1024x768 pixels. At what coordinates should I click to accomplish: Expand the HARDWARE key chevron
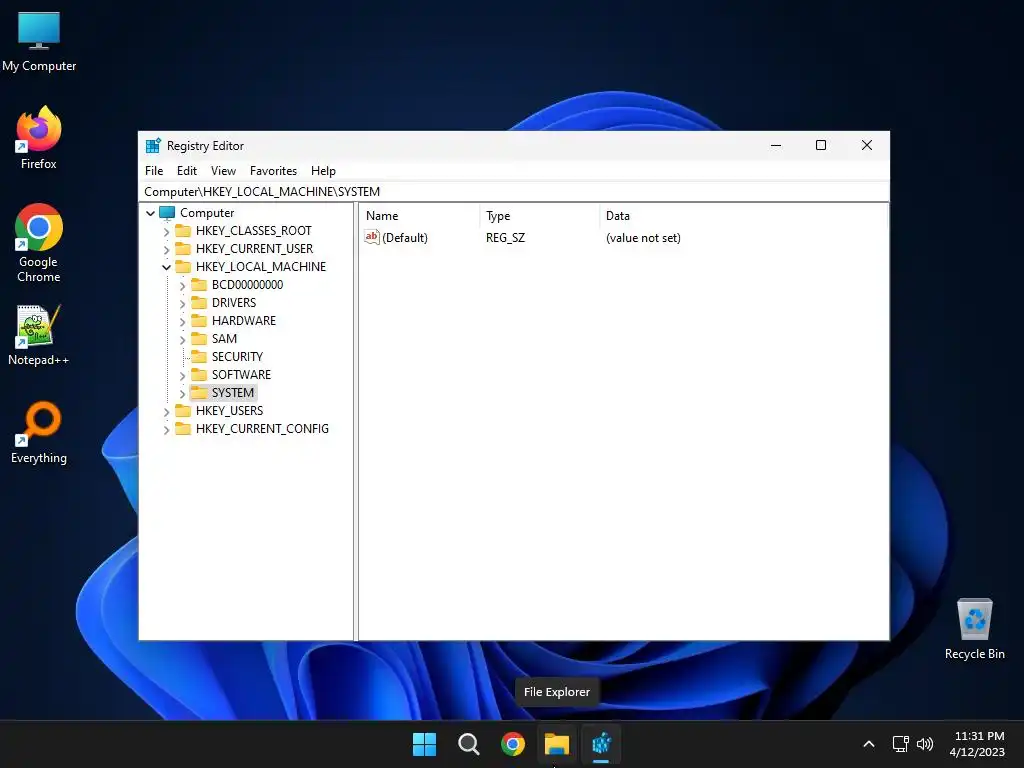[182, 321]
